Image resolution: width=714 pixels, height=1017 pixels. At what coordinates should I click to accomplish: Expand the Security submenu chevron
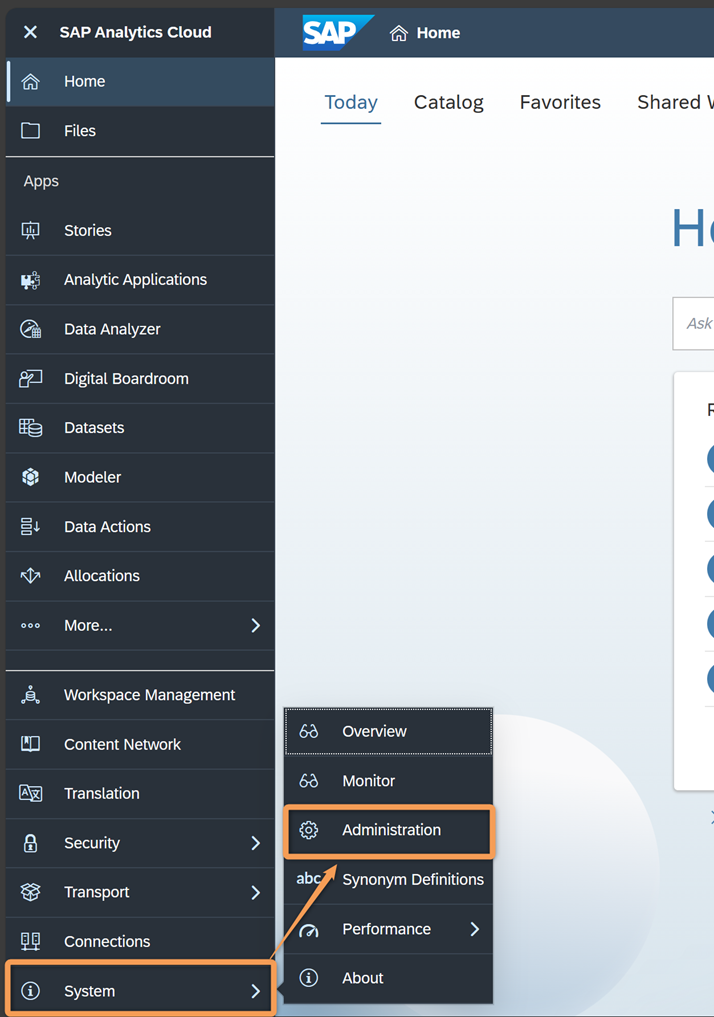point(256,843)
